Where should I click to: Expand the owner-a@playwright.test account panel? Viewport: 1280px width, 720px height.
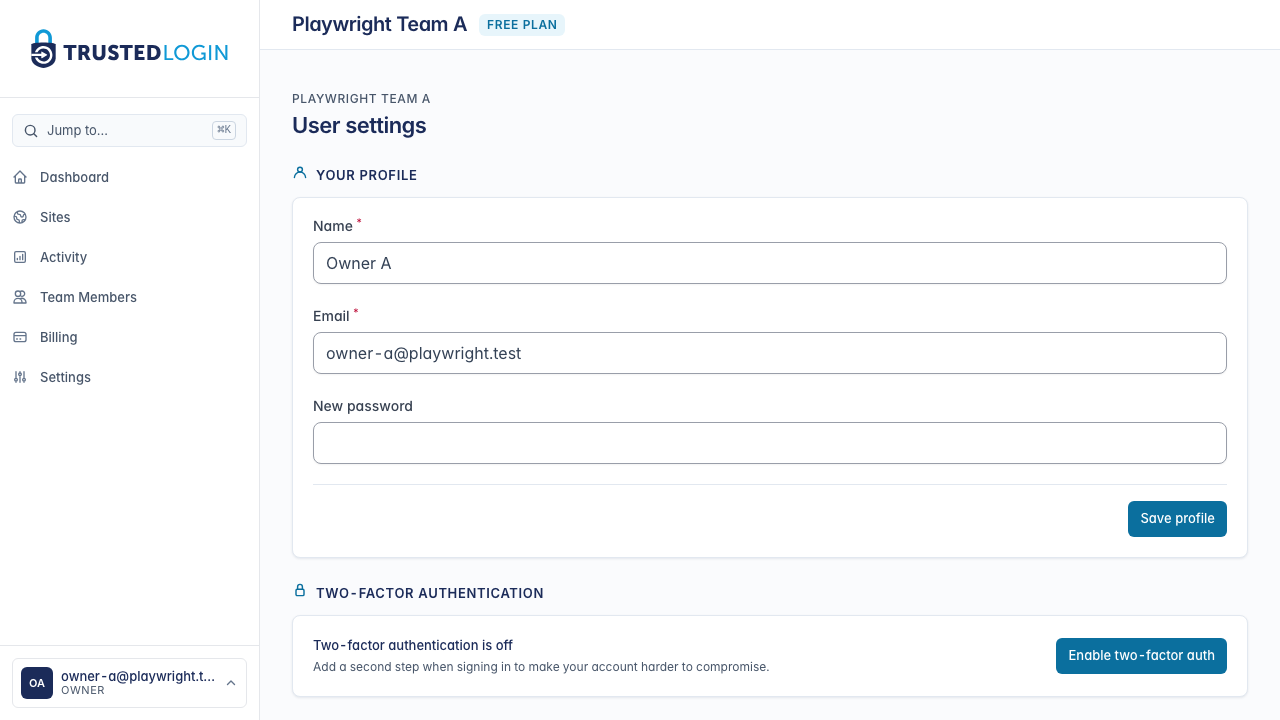(129, 683)
